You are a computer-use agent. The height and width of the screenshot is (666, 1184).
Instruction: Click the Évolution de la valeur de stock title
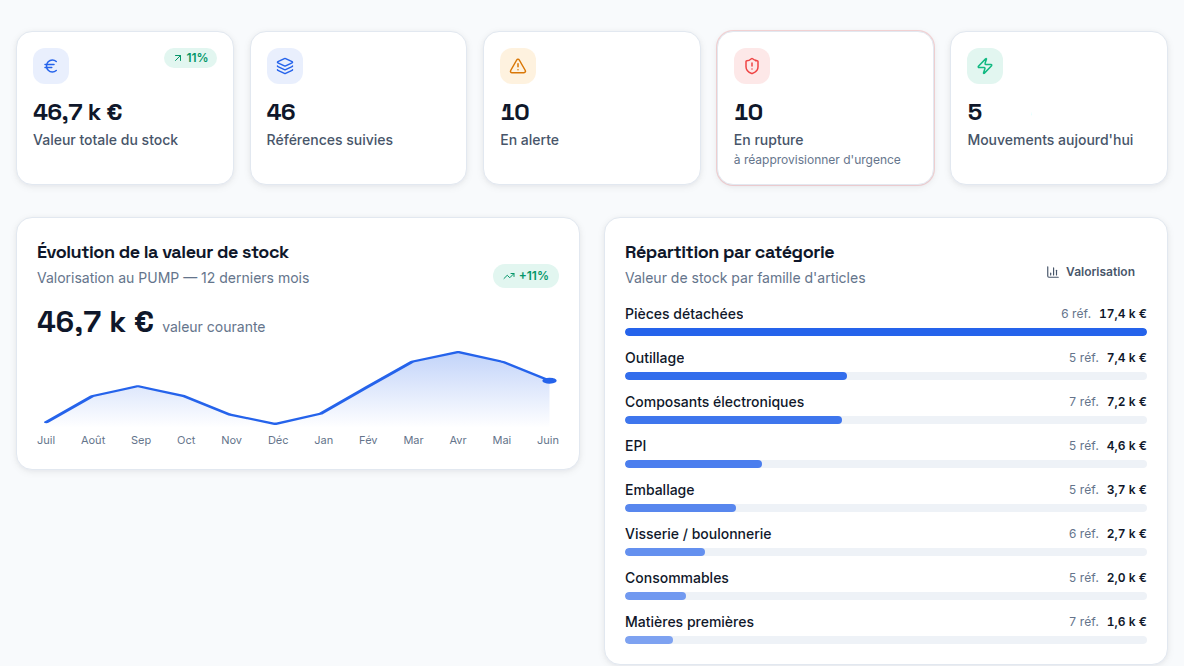pyautogui.click(x=163, y=252)
